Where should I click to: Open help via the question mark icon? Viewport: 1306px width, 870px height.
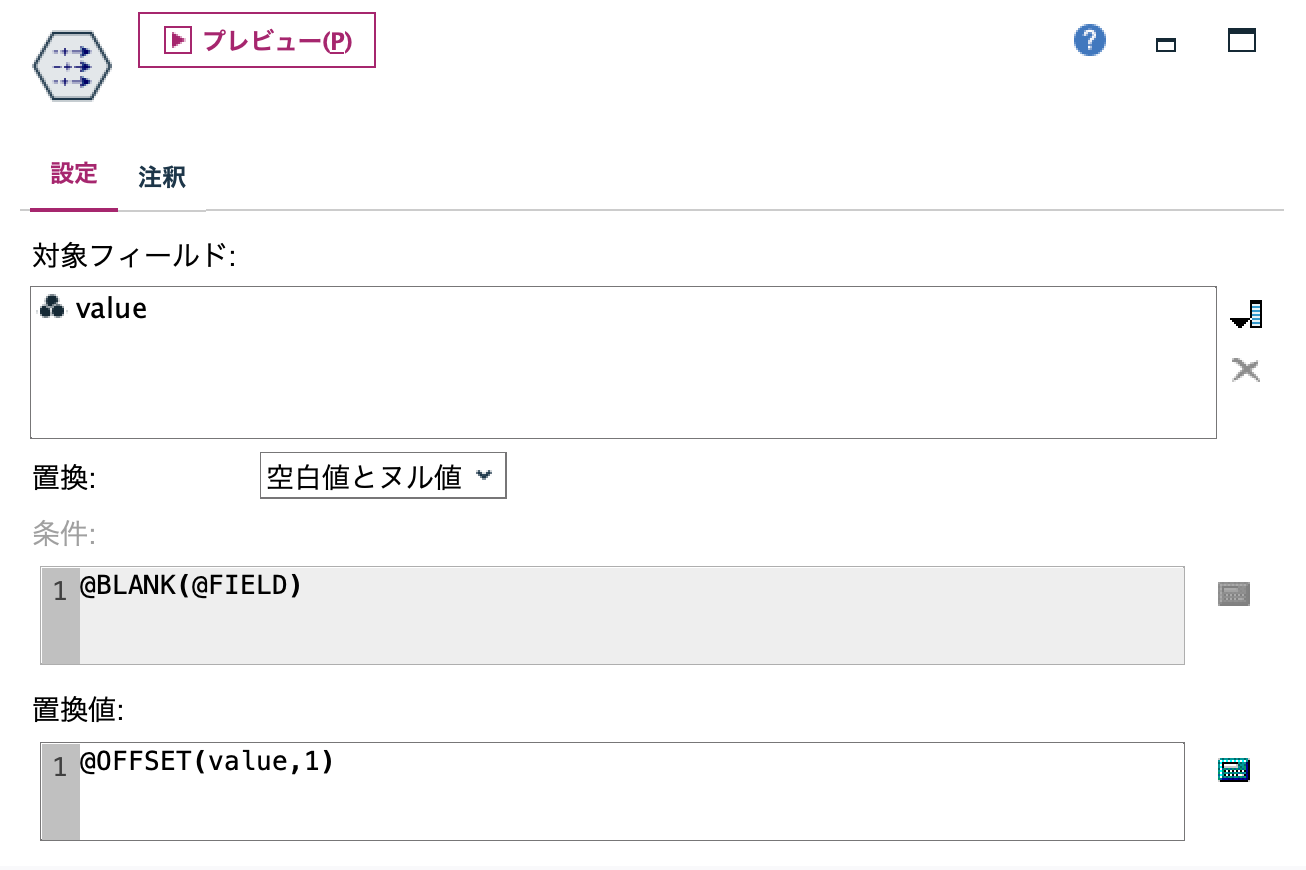(x=1089, y=40)
